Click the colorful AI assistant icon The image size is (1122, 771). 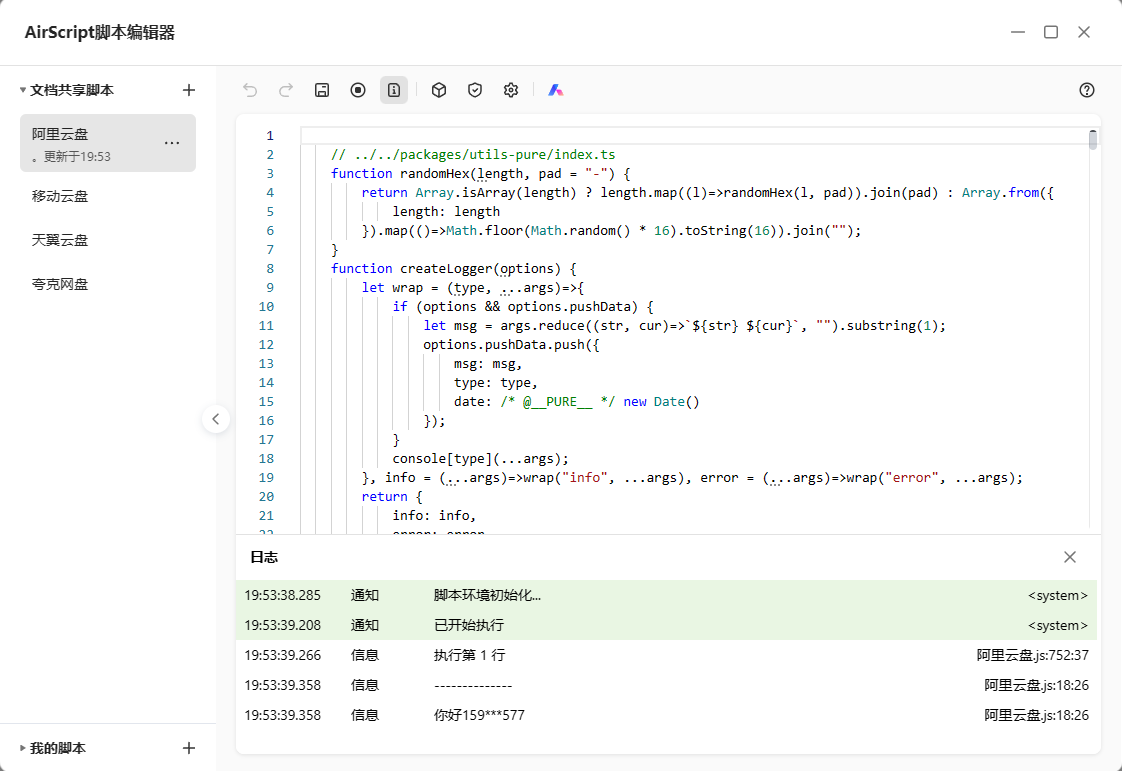(x=556, y=90)
